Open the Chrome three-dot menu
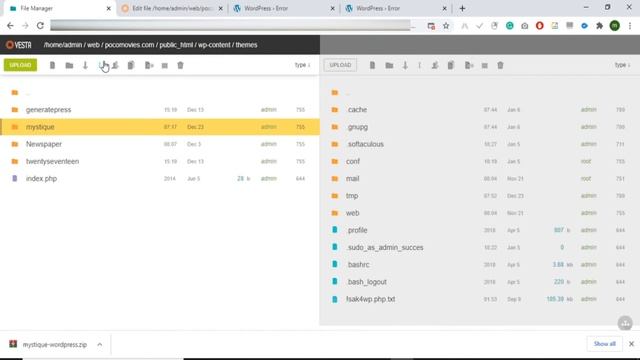 click(630, 26)
